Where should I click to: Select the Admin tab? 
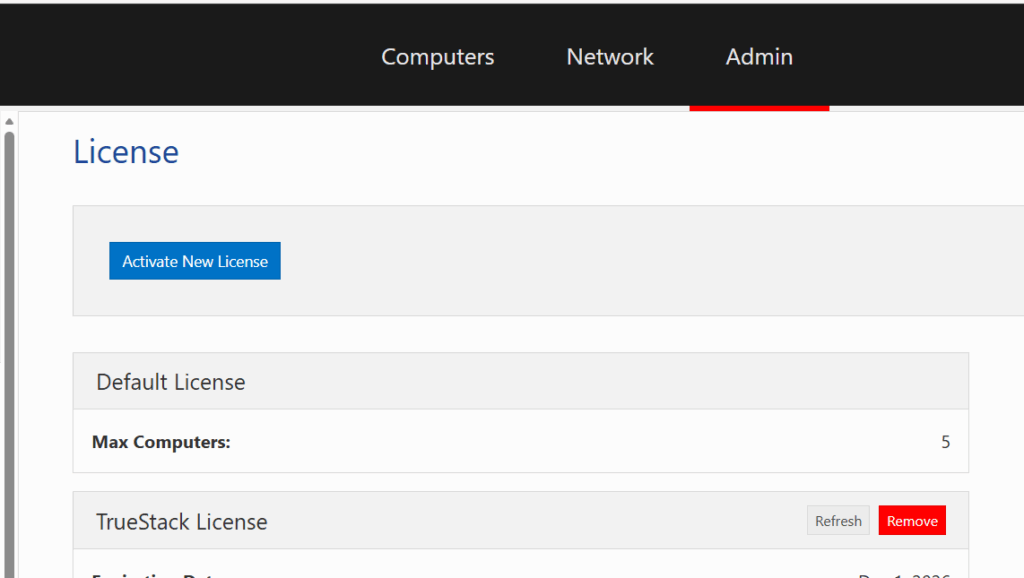click(759, 57)
